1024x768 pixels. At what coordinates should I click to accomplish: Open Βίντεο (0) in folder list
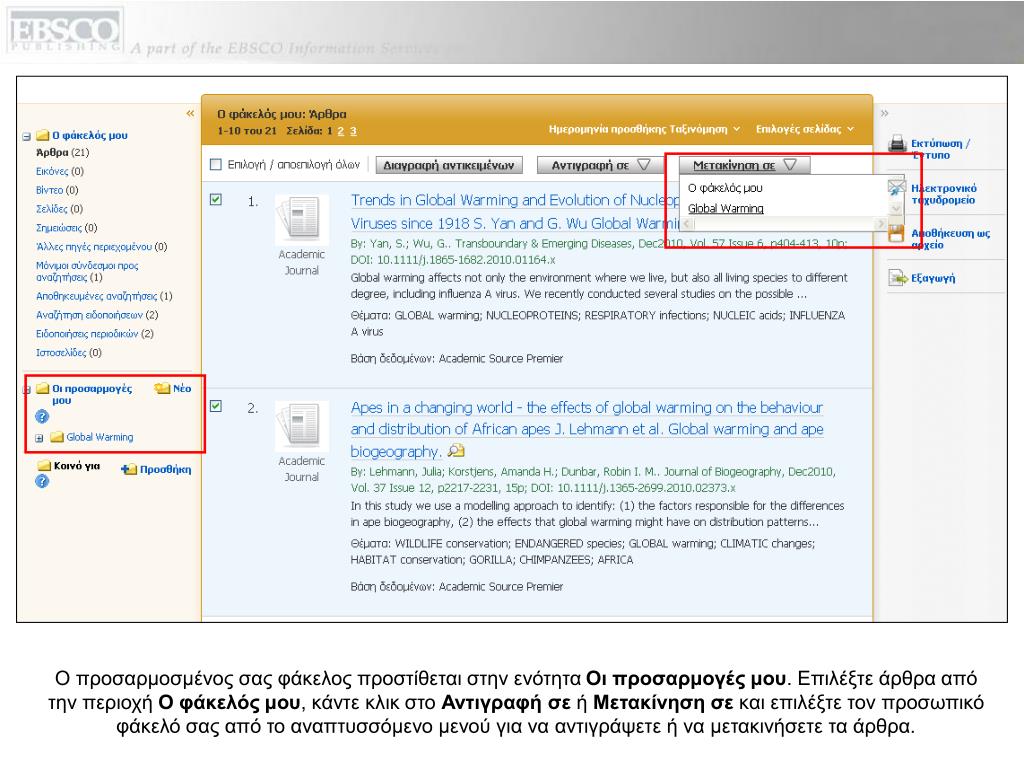(x=57, y=190)
